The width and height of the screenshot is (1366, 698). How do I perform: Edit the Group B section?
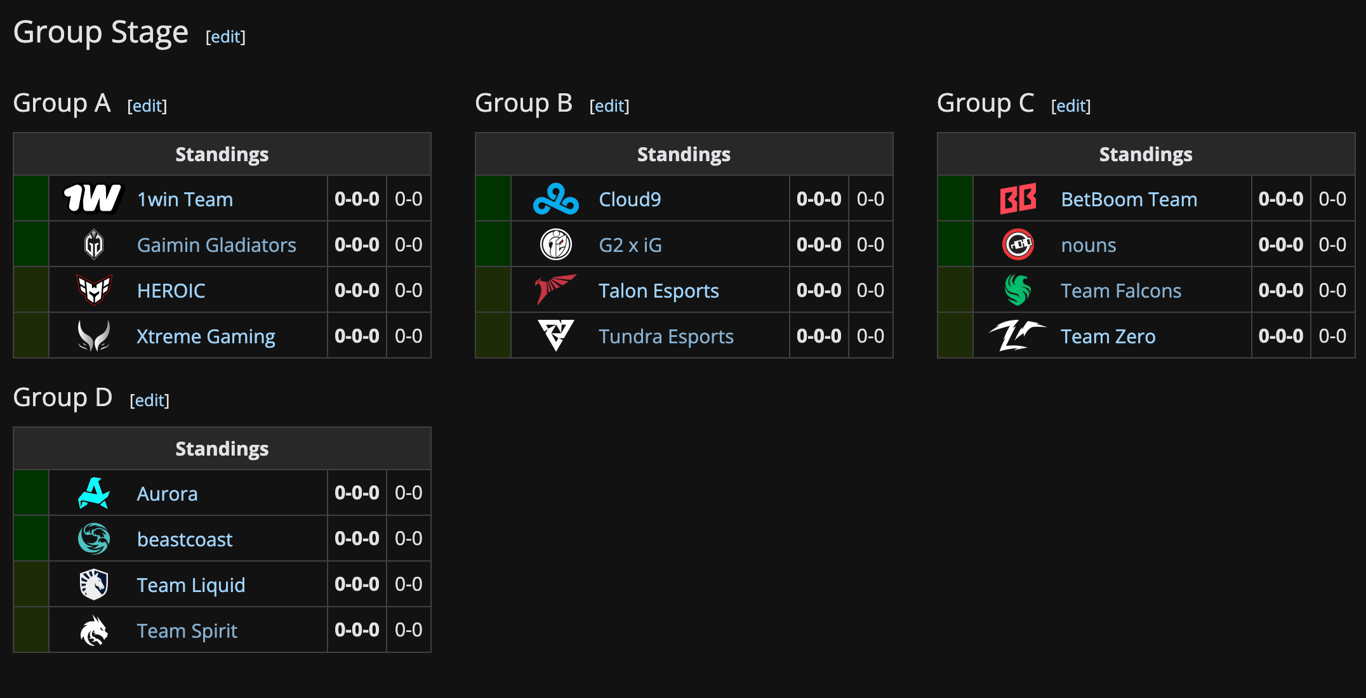[609, 105]
